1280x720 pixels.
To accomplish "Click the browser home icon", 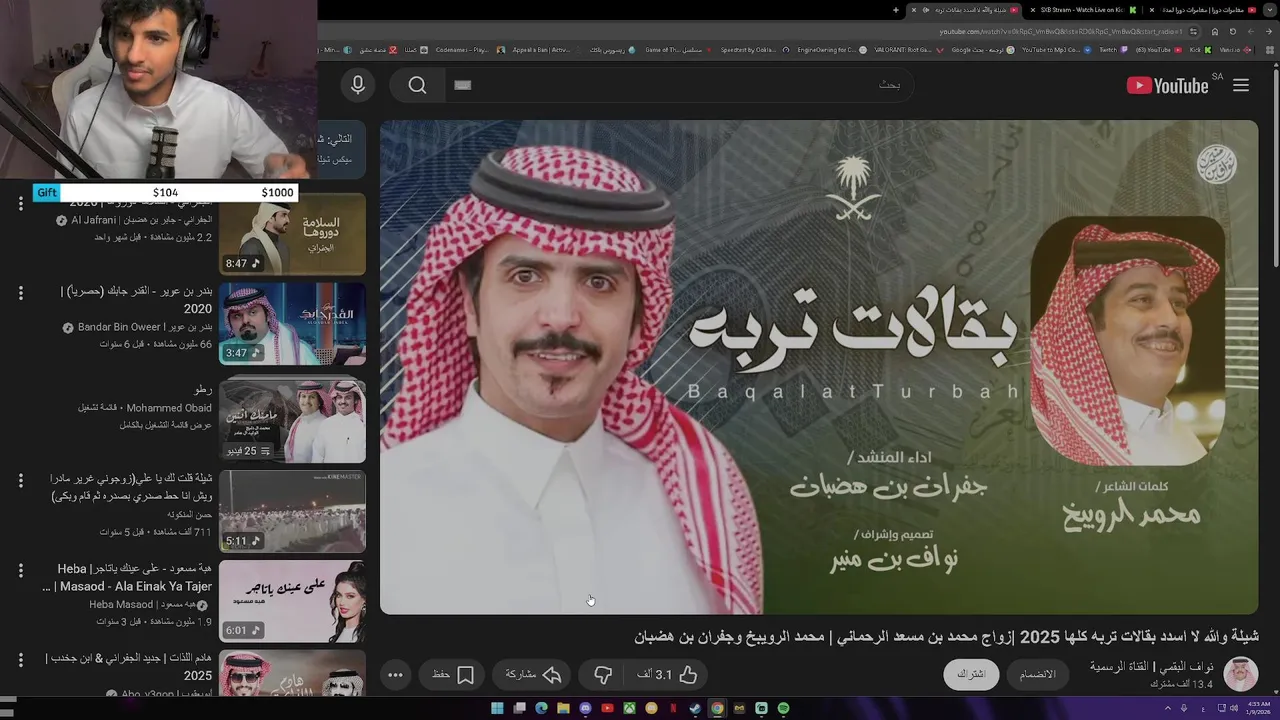I will click(1215, 32).
